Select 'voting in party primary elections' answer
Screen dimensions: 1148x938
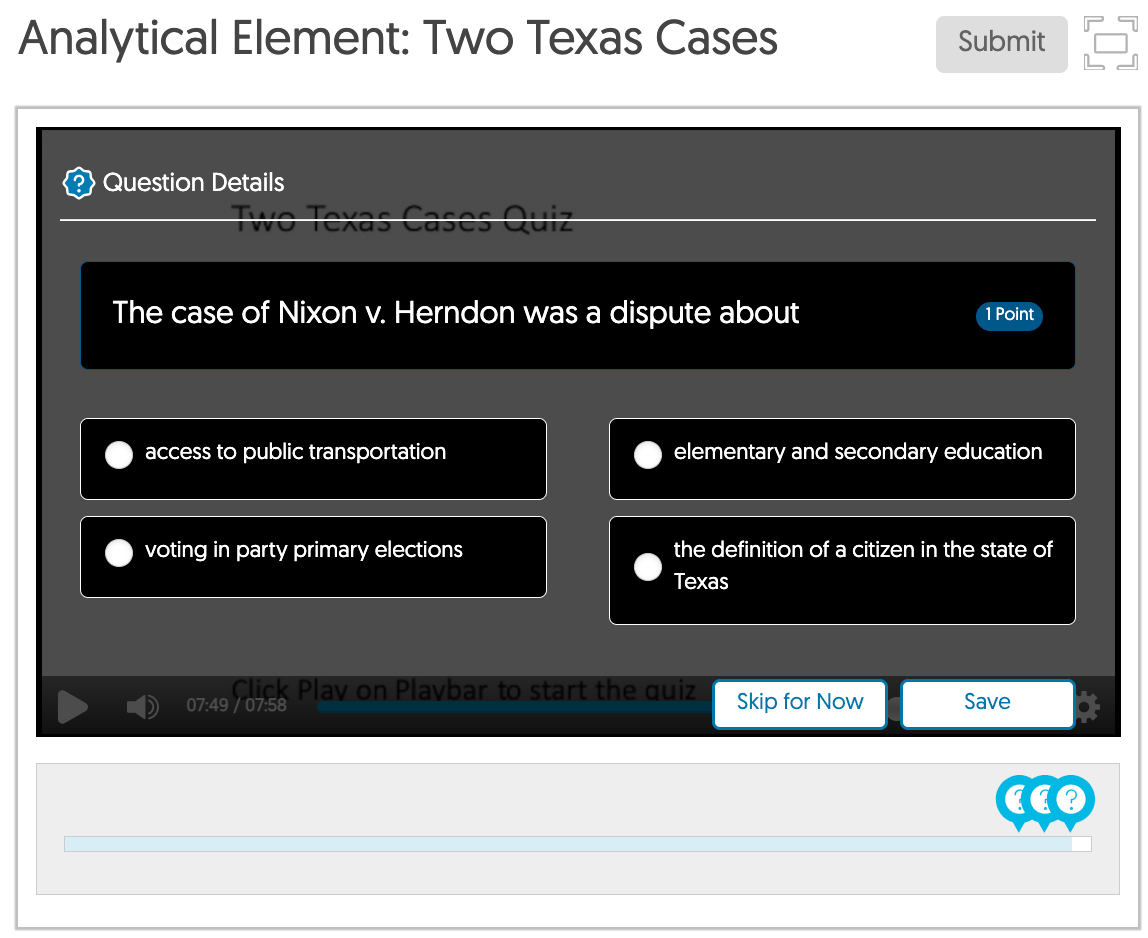(313, 557)
